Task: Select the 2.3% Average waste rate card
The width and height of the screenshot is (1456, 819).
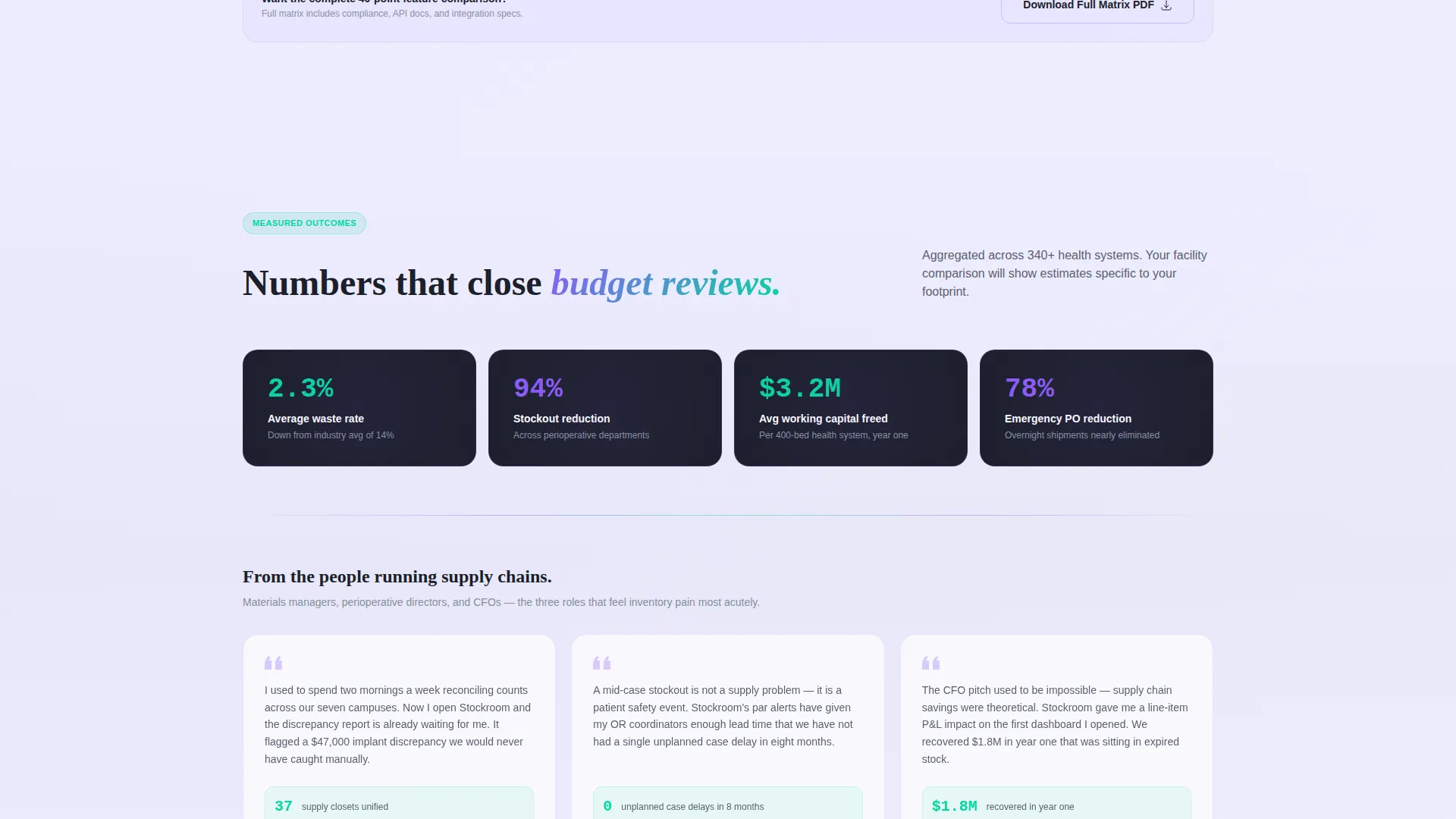Action: point(359,408)
